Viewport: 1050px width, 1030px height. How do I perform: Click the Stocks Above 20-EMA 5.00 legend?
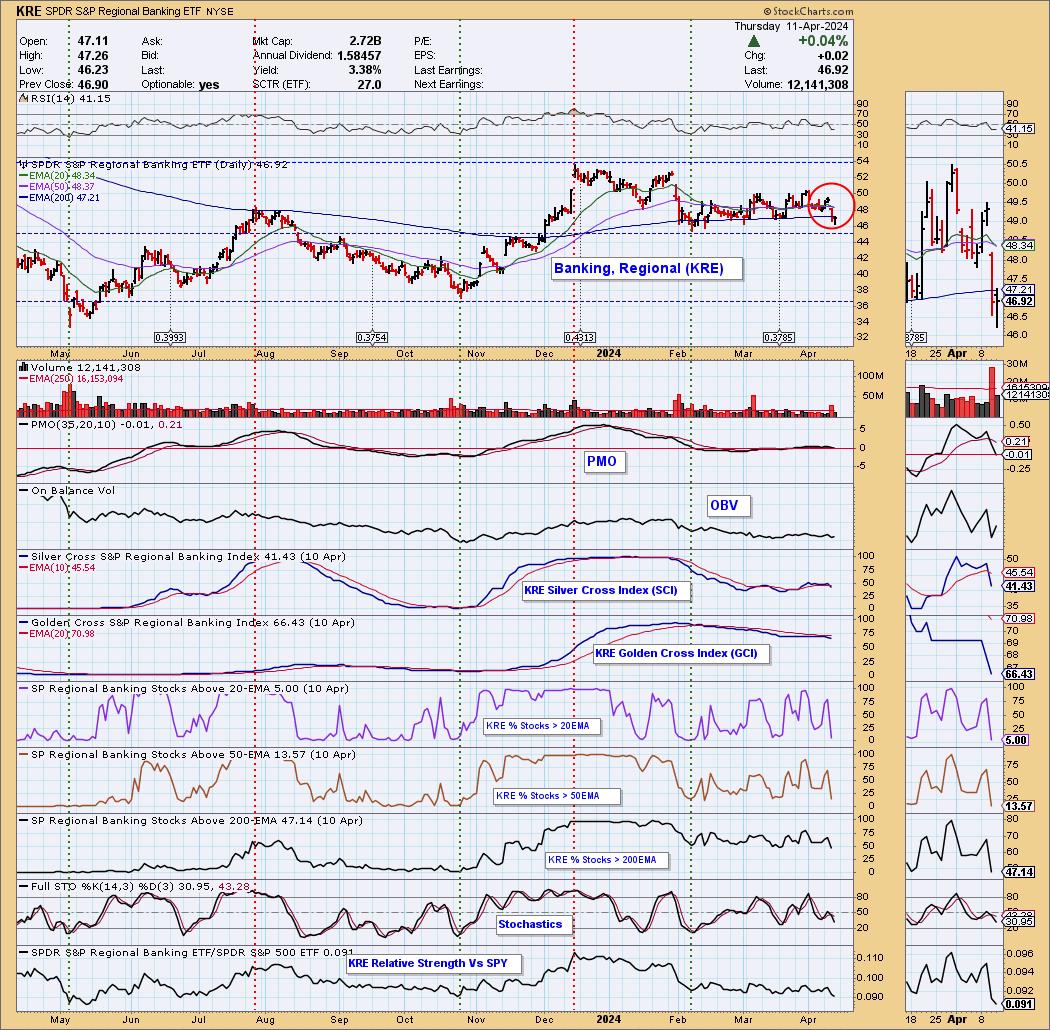[183, 688]
